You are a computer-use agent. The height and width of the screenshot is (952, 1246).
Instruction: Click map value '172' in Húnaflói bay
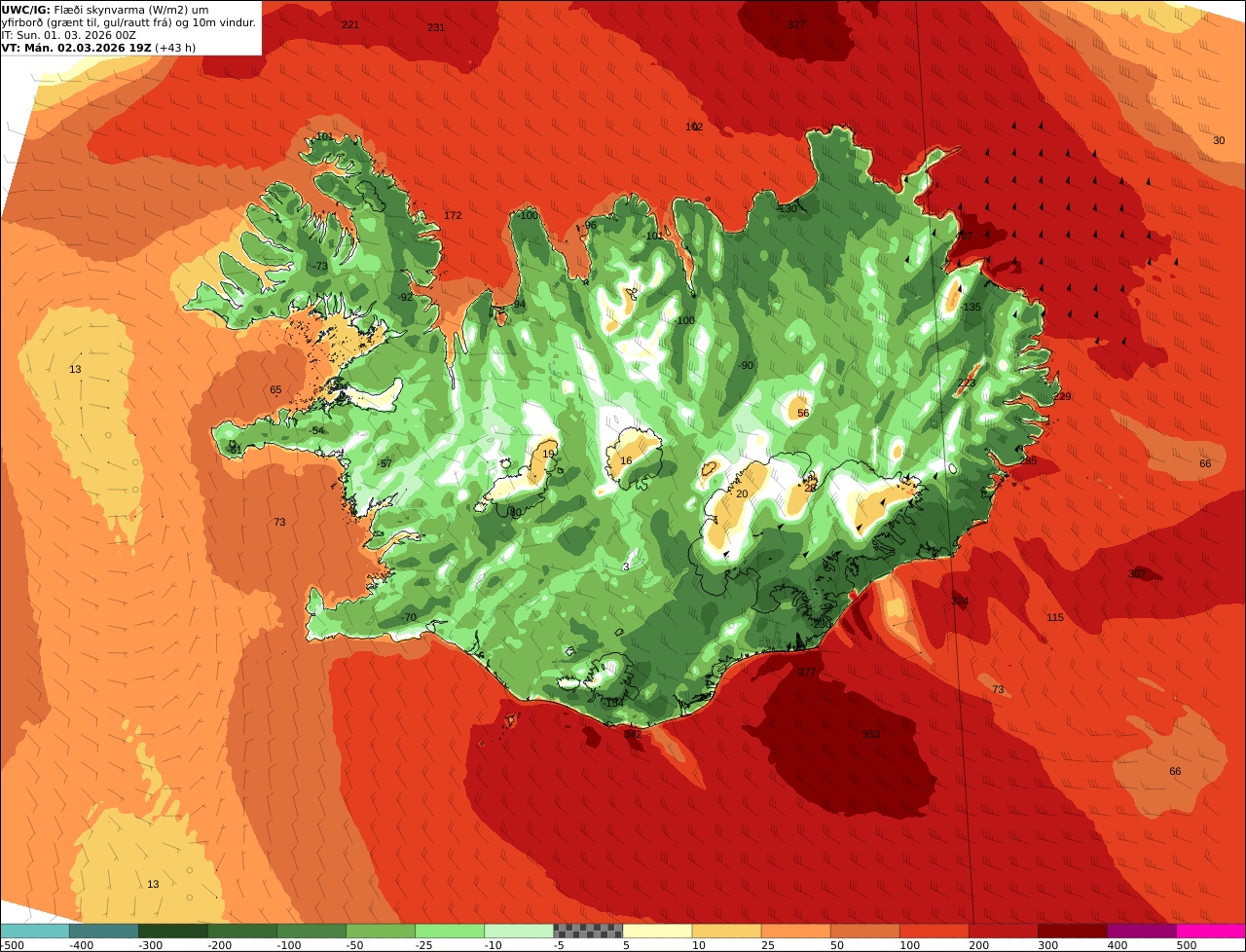point(453,215)
